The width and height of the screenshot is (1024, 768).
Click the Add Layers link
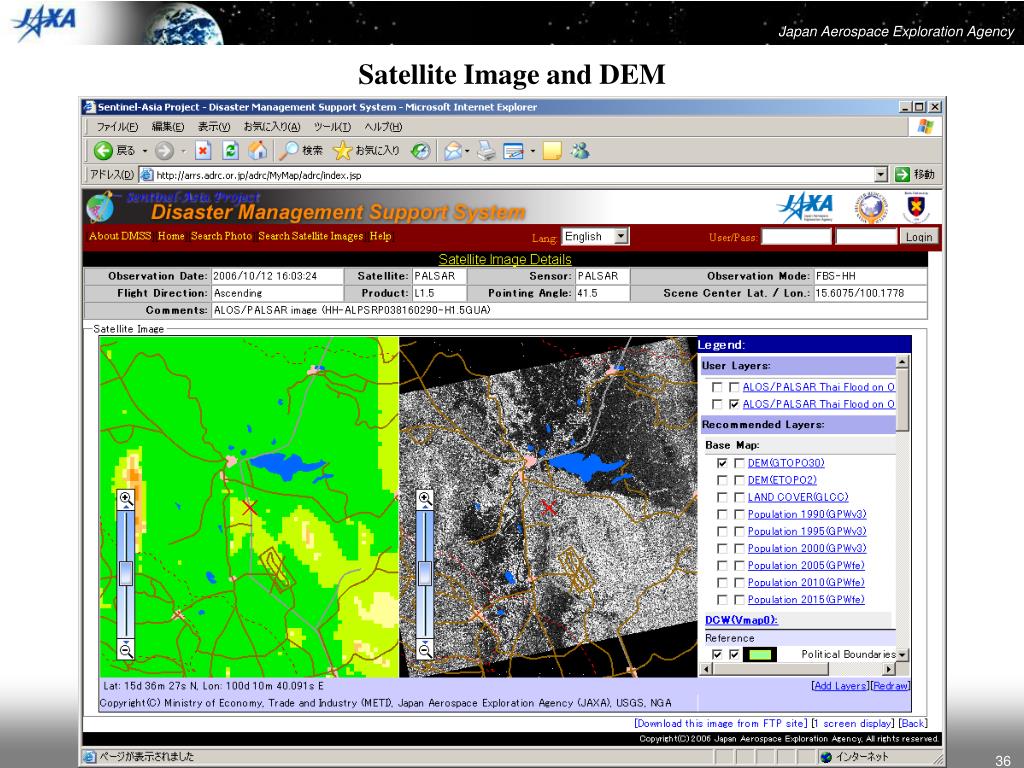pyautogui.click(x=840, y=686)
